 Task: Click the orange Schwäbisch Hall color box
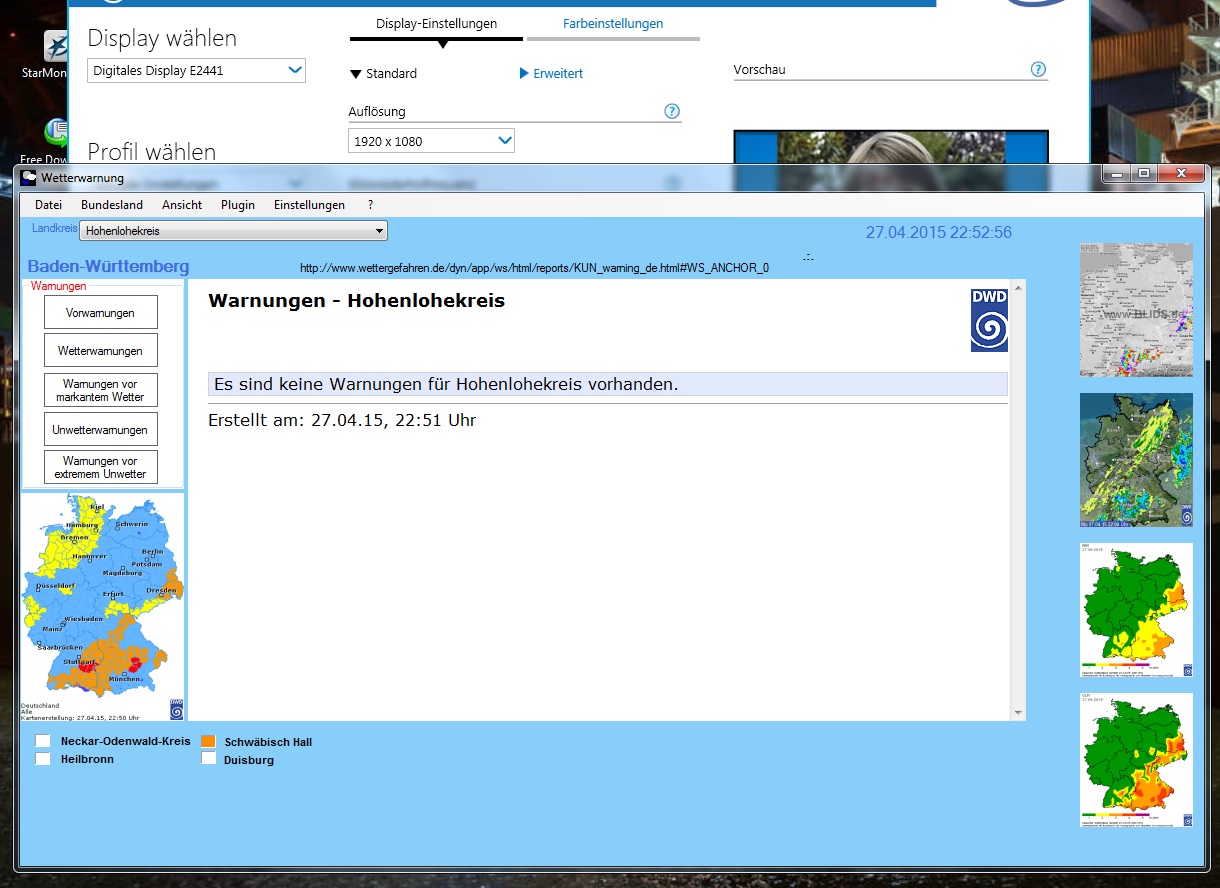pyautogui.click(x=209, y=741)
